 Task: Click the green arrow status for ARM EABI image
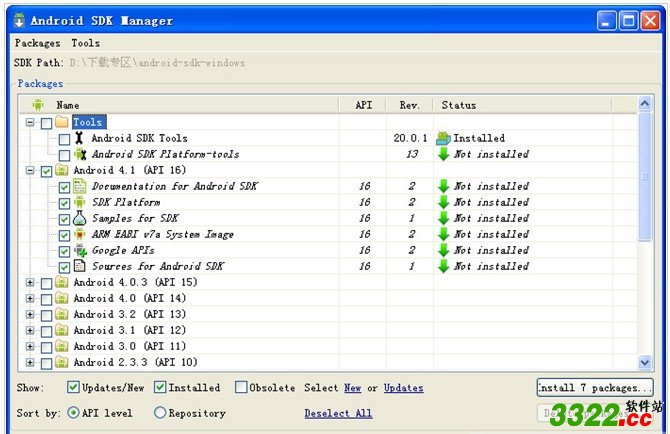[x=444, y=234]
